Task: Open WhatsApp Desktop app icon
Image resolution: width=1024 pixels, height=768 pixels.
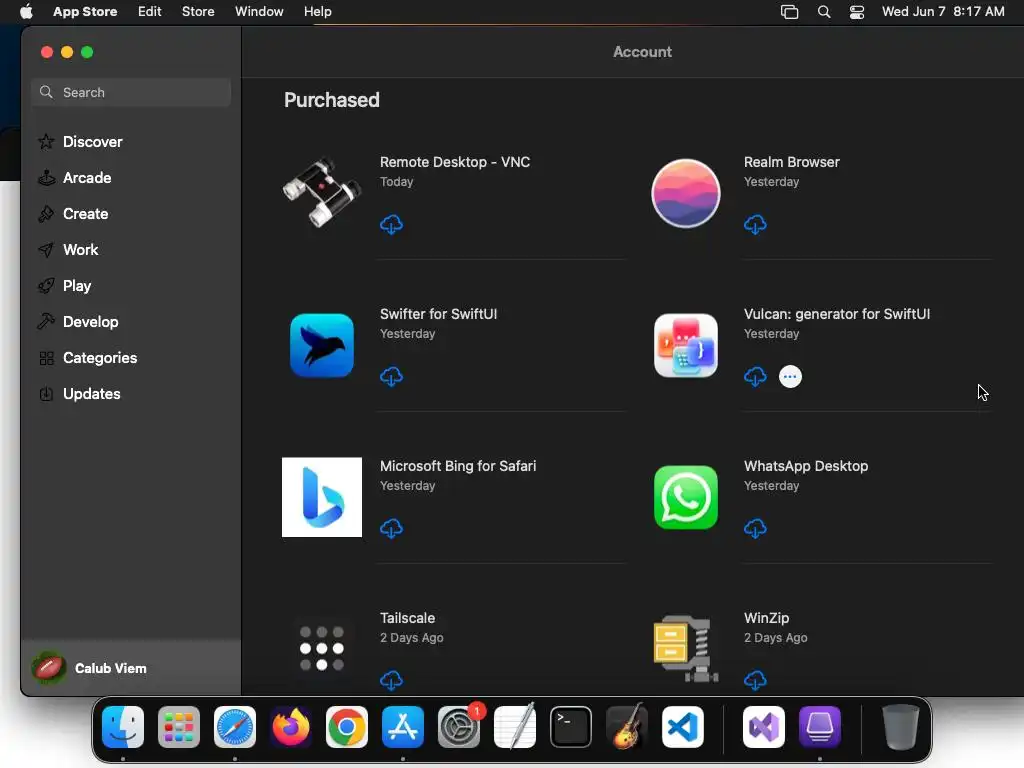Action: [686, 497]
